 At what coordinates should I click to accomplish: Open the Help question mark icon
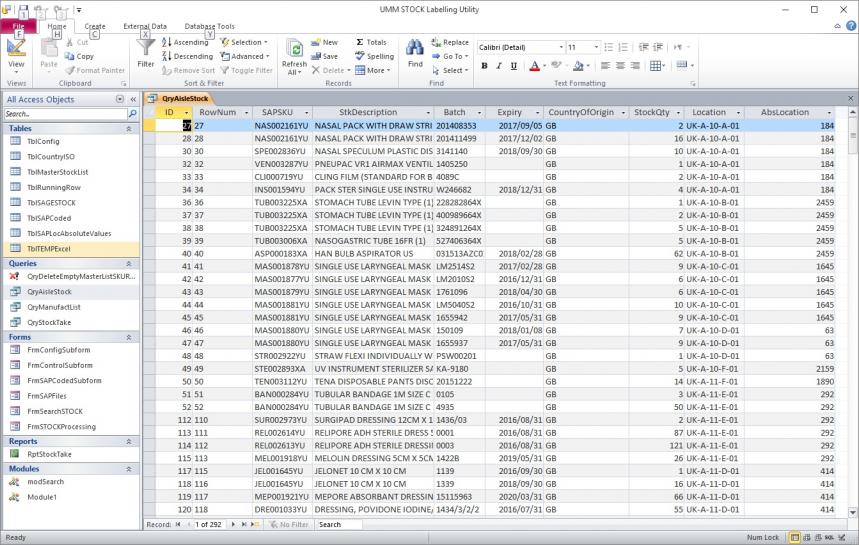[x=851, y=25]
